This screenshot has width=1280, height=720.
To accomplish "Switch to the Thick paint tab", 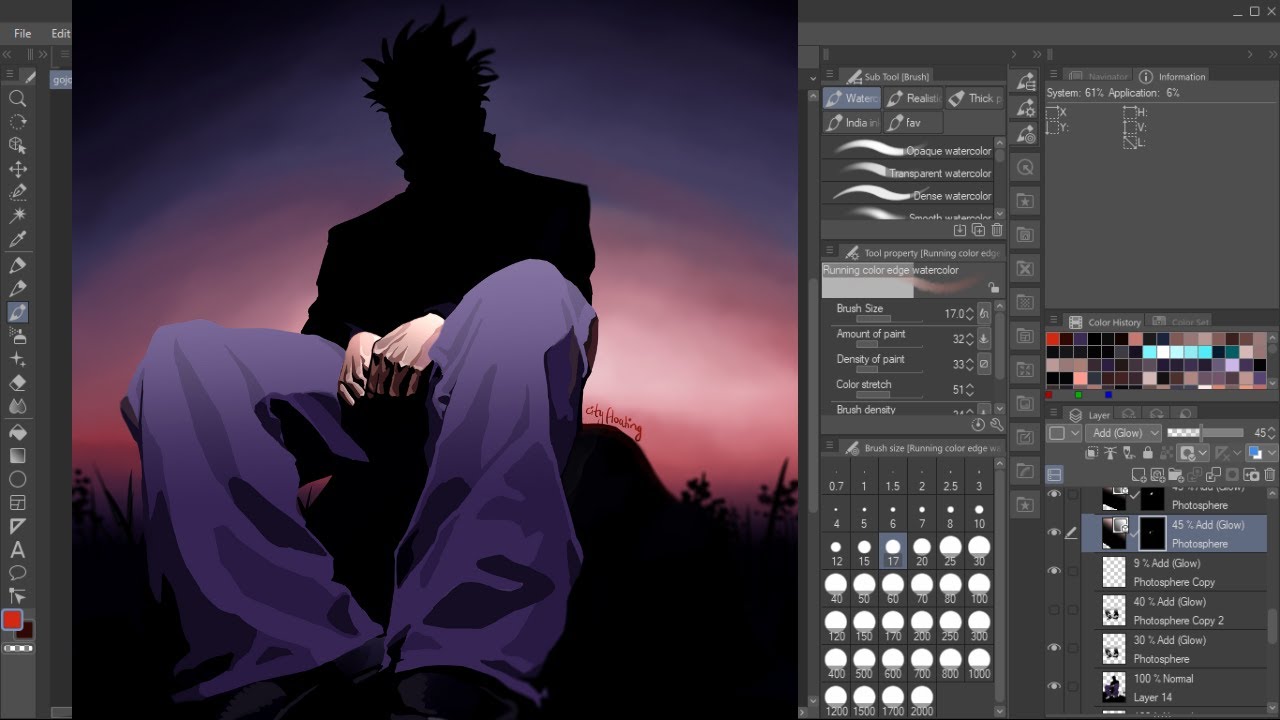I will 974,98.
